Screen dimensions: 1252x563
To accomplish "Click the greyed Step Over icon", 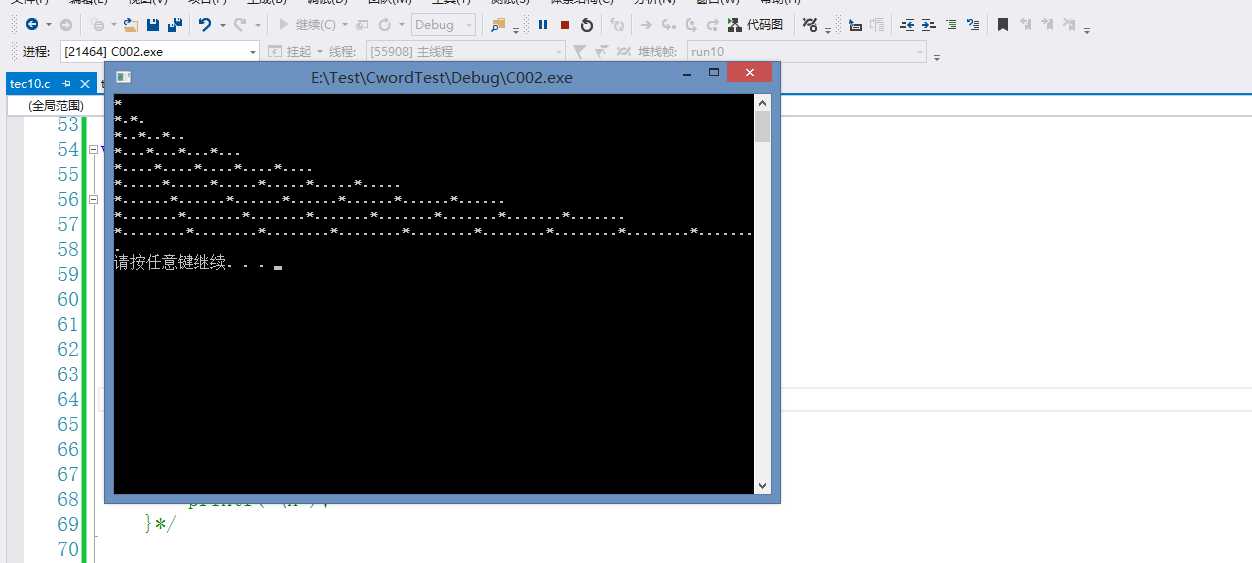I will (691, 24).
